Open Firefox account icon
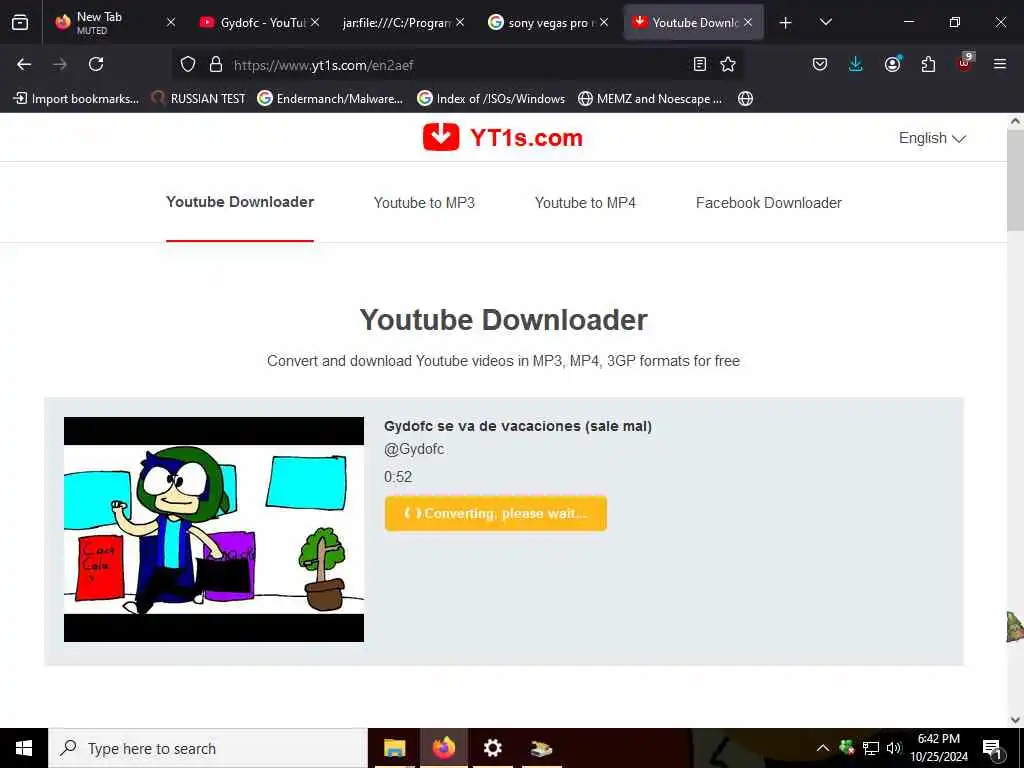 [x=892, y=64]
